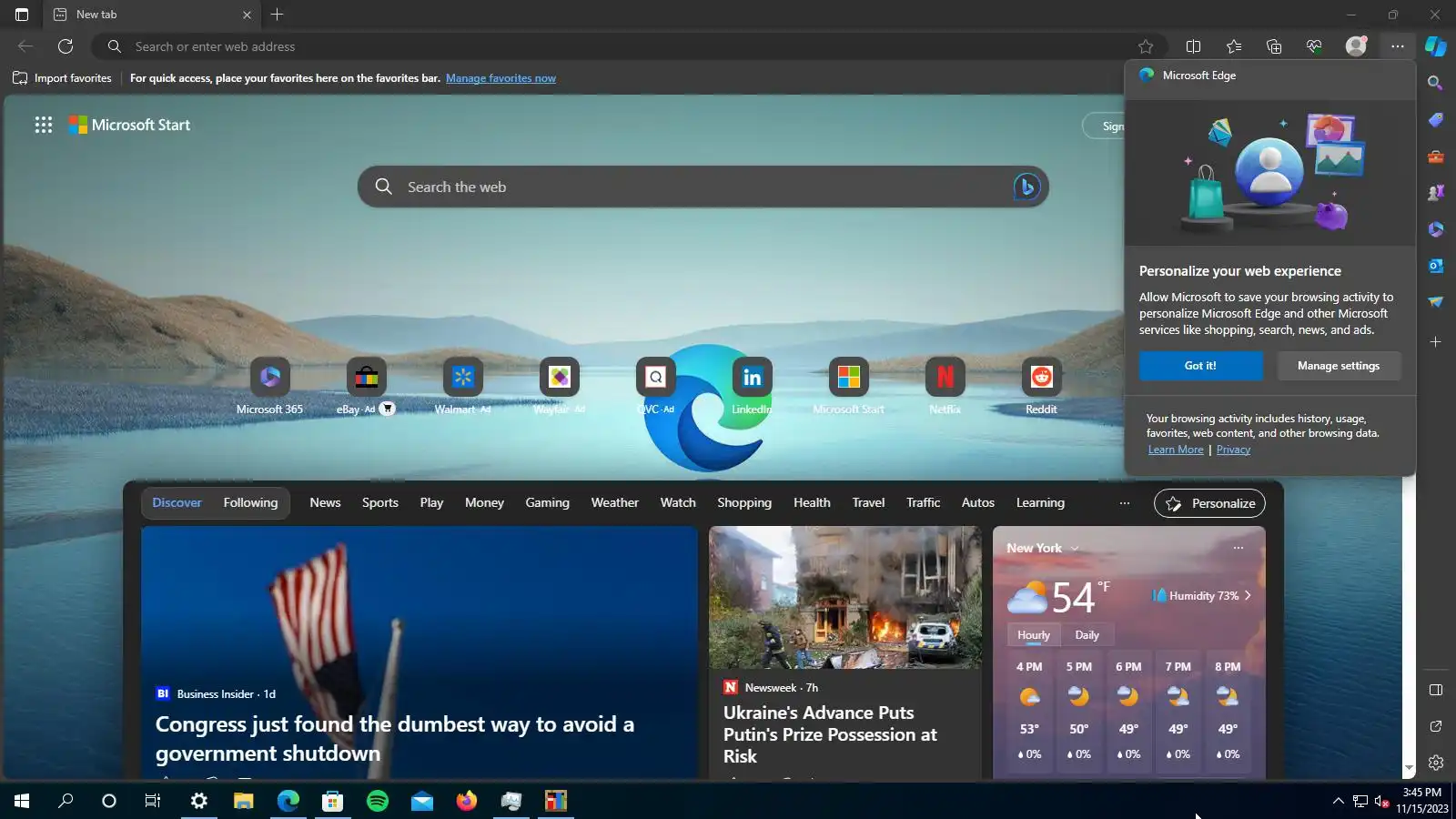Screen dimensions: 1456x819
Task: Click the Personalize feed button
Action: [x=1209, y=503]
